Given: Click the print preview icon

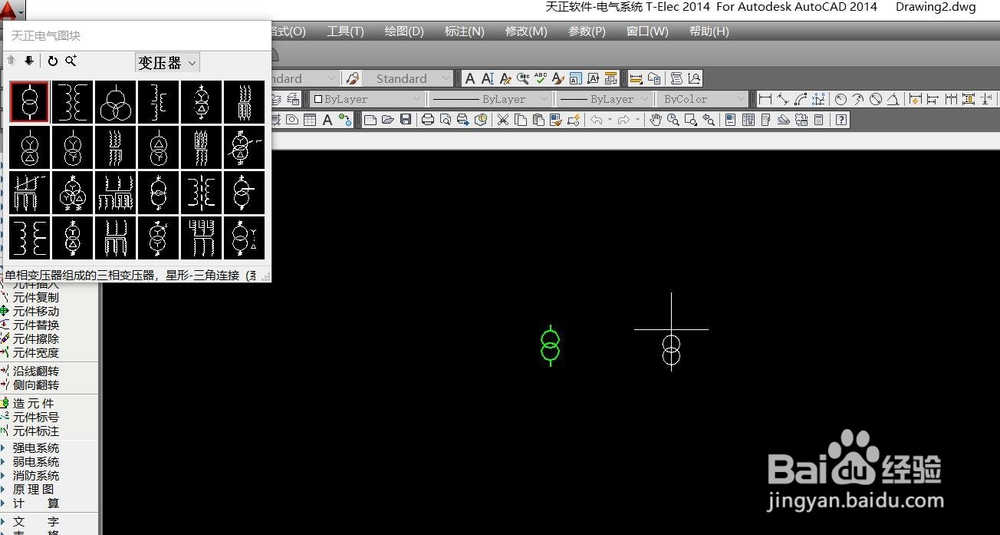Looking at the screenshot, I should click(445, 119).
